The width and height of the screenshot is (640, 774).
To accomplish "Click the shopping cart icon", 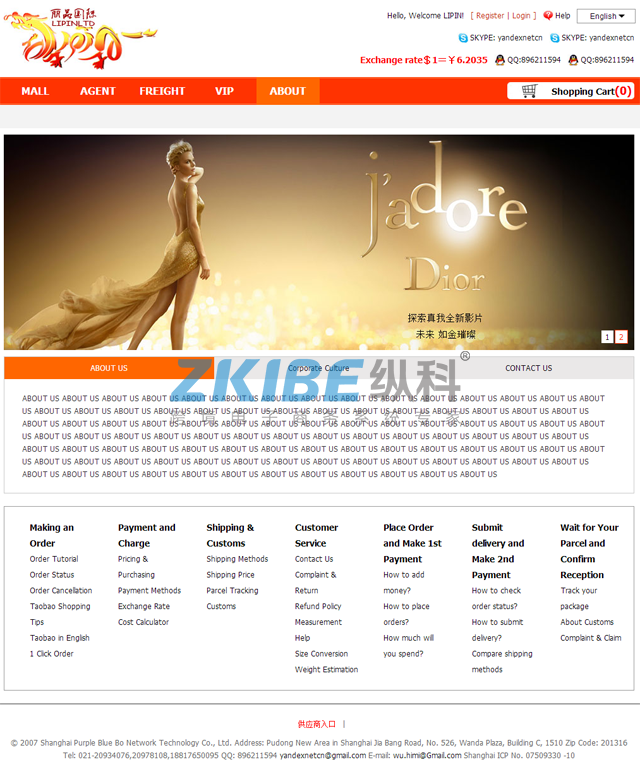I will tap(529, 91).
